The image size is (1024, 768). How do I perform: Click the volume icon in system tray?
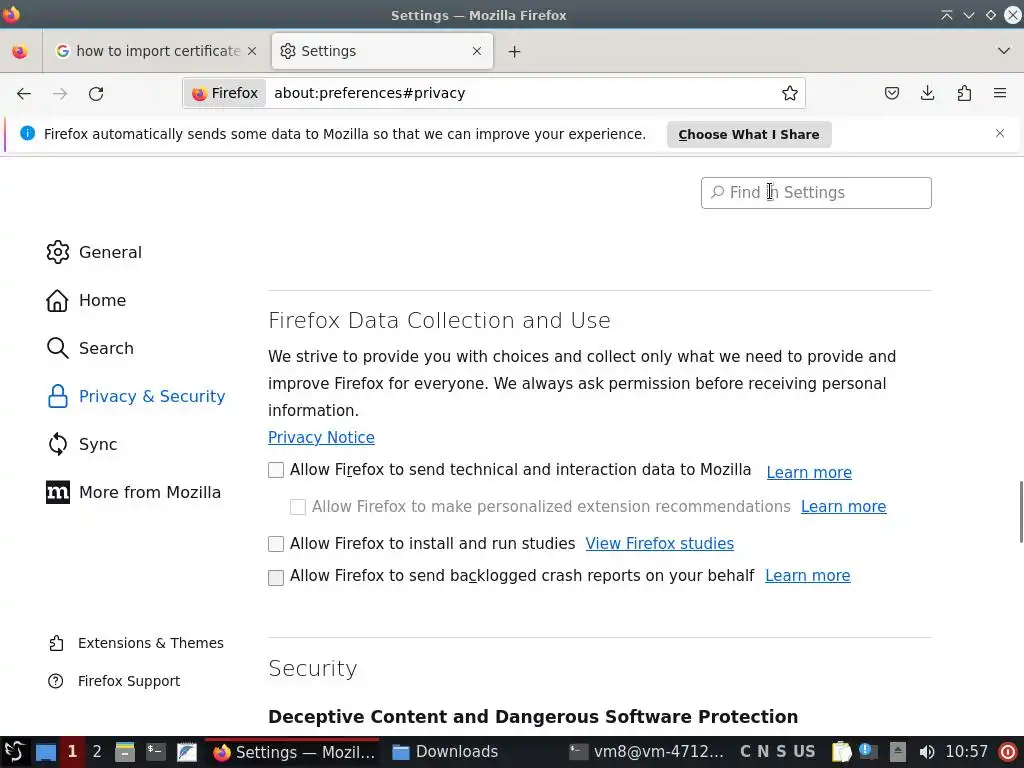click(927, 752)
